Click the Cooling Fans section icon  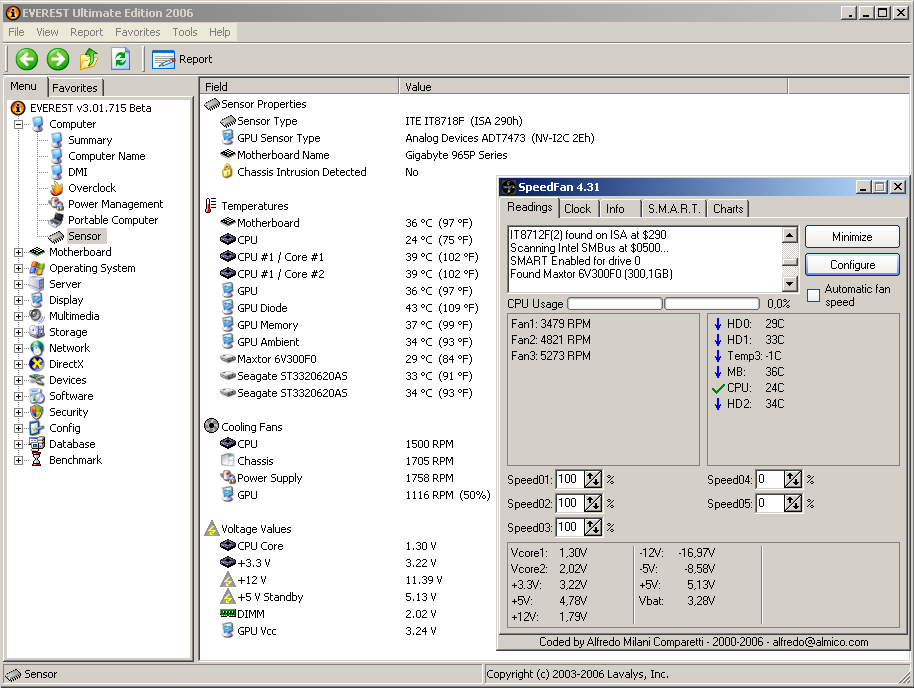[211, 426]
